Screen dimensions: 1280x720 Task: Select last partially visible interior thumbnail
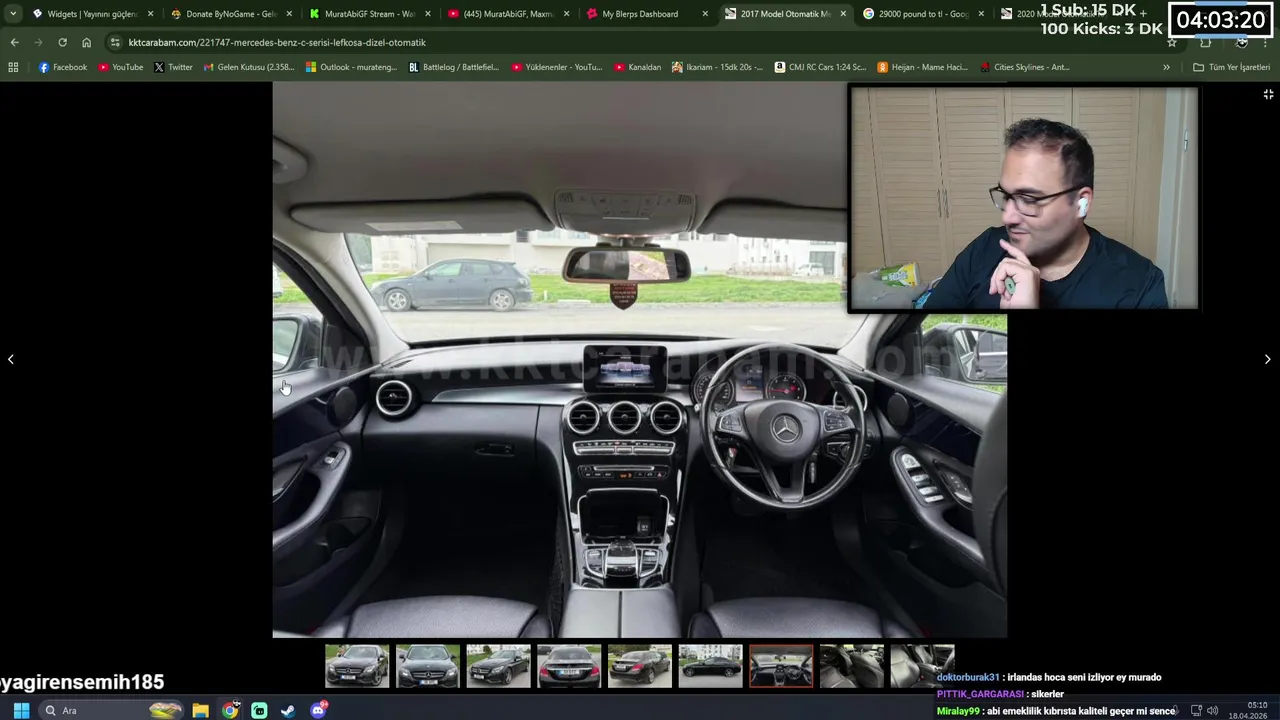pyautogui.click(x=923, y=666)
